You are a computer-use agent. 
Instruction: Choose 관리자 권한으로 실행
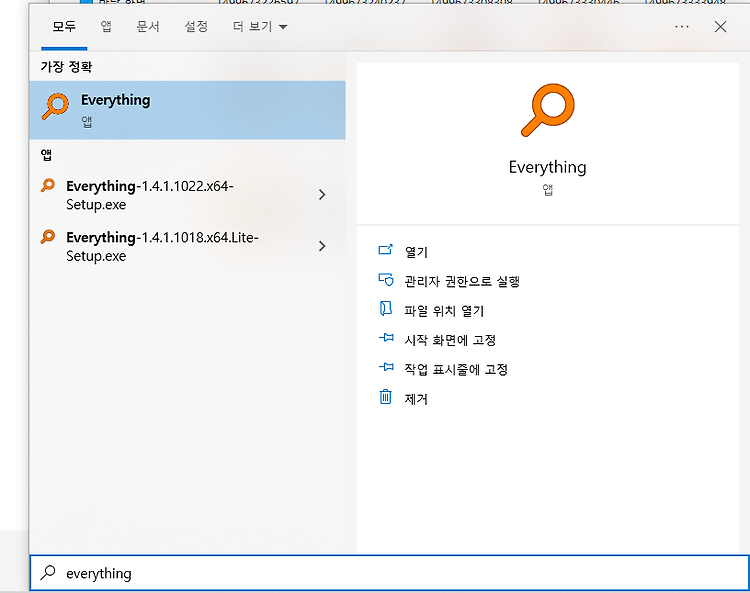pyautogui.click(x=462, y=281)
